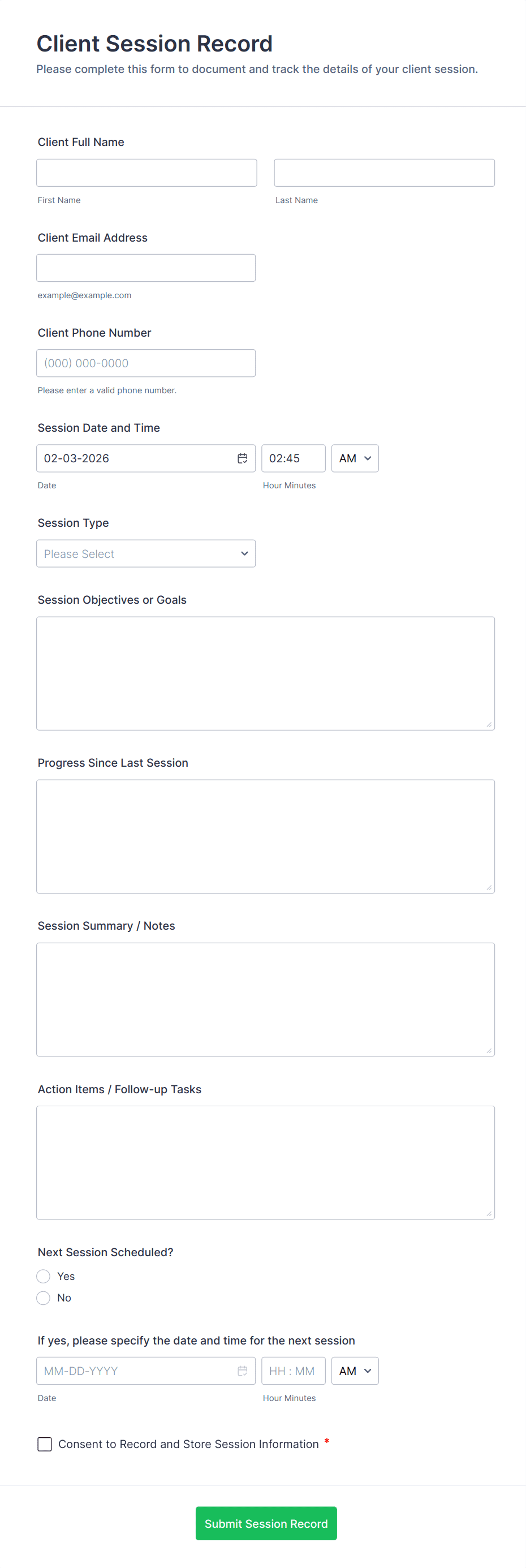Click the next session HH : MM field
Viewport: 526px width, 1568px height.
tap(293, 1371)
